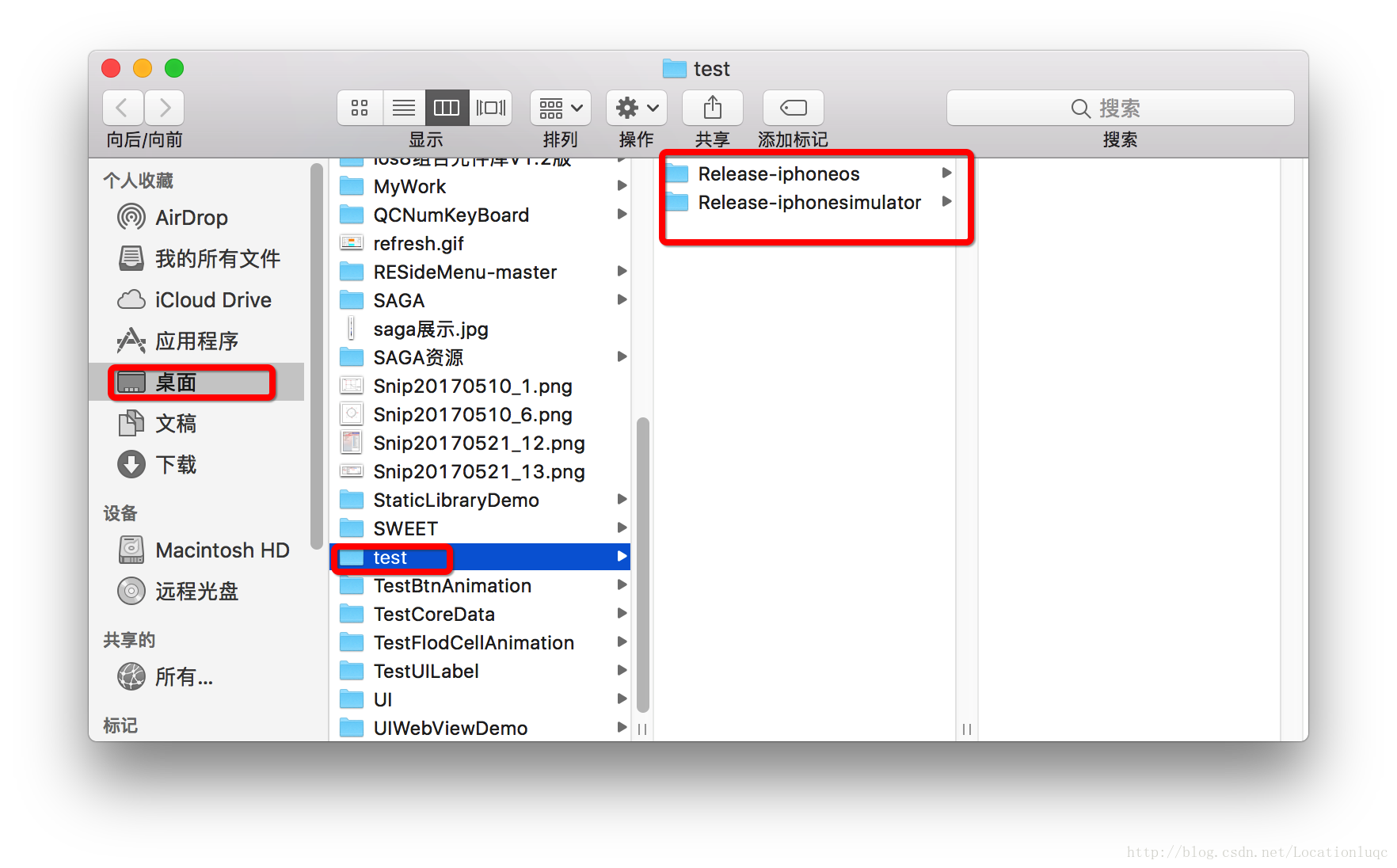The height and width of the screenshot is (868, 1397).
Task: Expand StaticLibraryDemo folder arrow
Action: [x=622, y=500]
